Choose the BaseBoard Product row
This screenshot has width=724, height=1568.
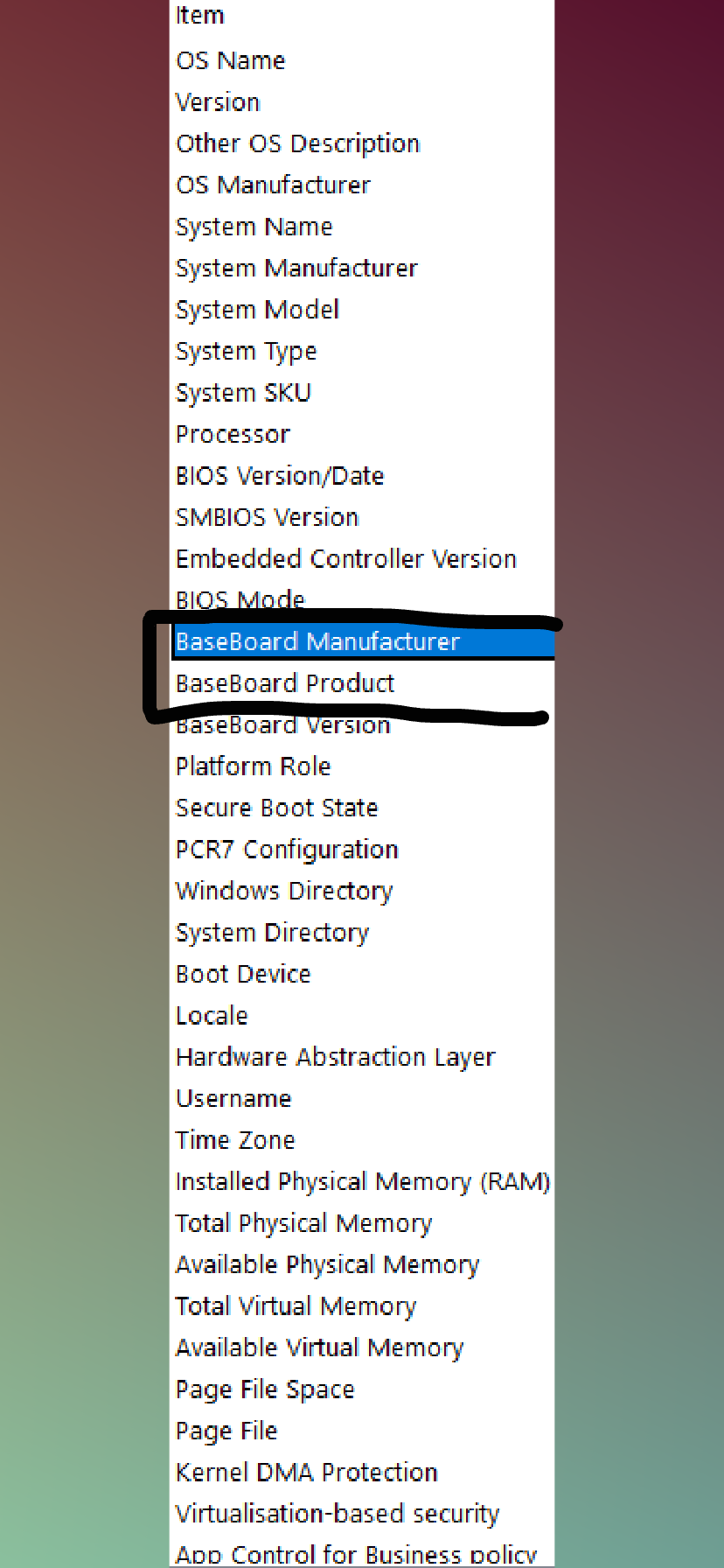click(x=361, y=683)
